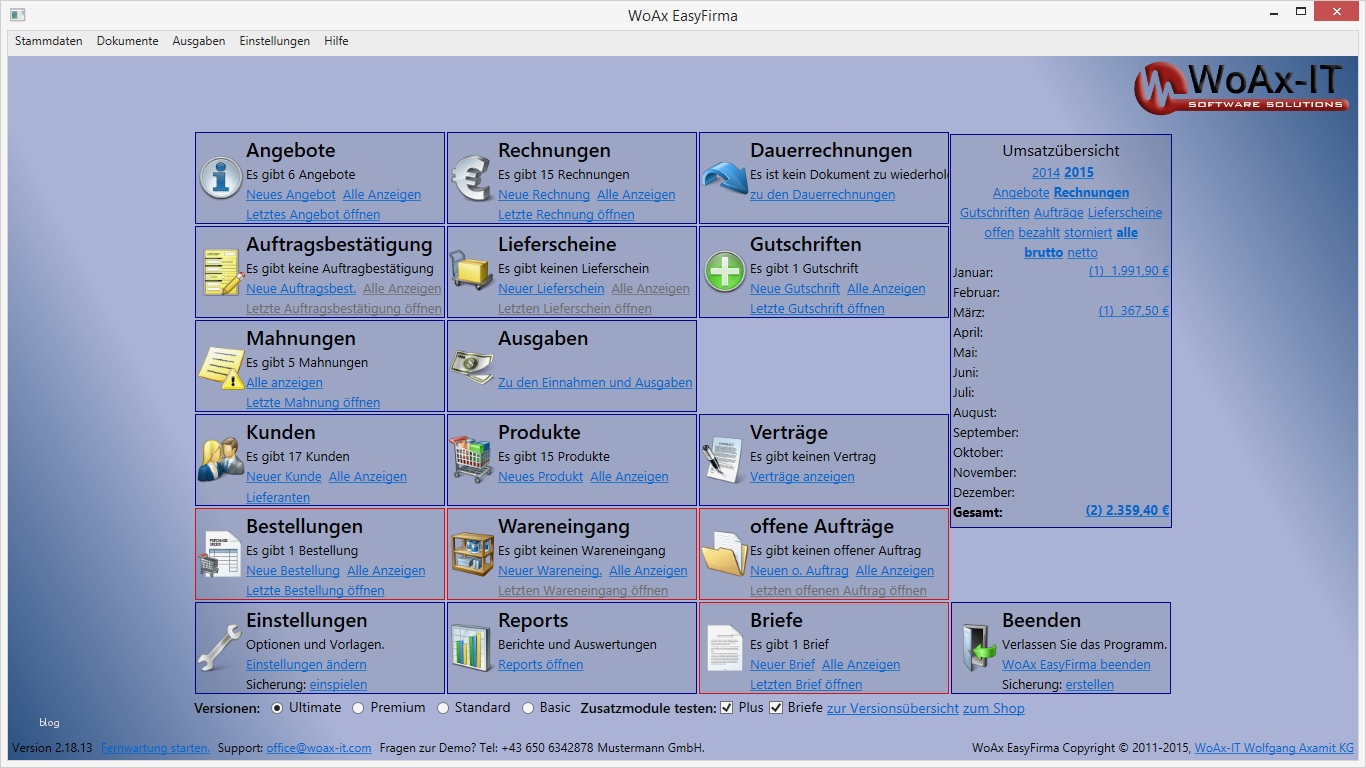Open the Stammdaten menu
This screenshot has width=1366, height=768.
point(48,41)
